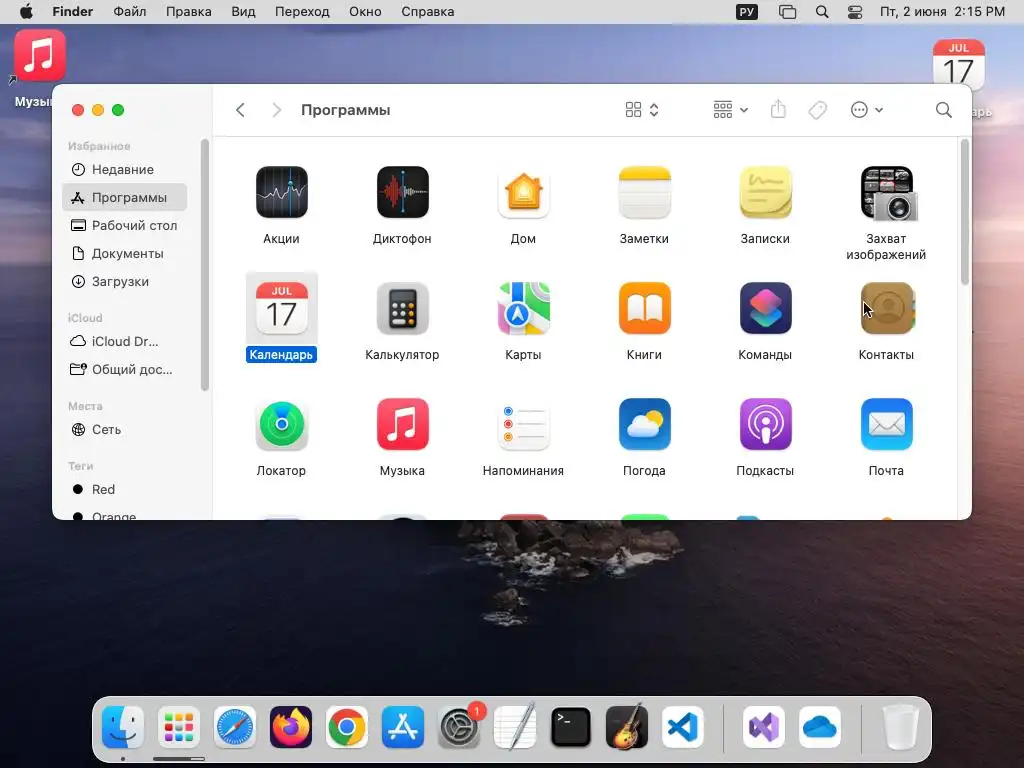This screenshot has height=768, width=1024.
Task: Select the Карты app icon
Action: 523,308
